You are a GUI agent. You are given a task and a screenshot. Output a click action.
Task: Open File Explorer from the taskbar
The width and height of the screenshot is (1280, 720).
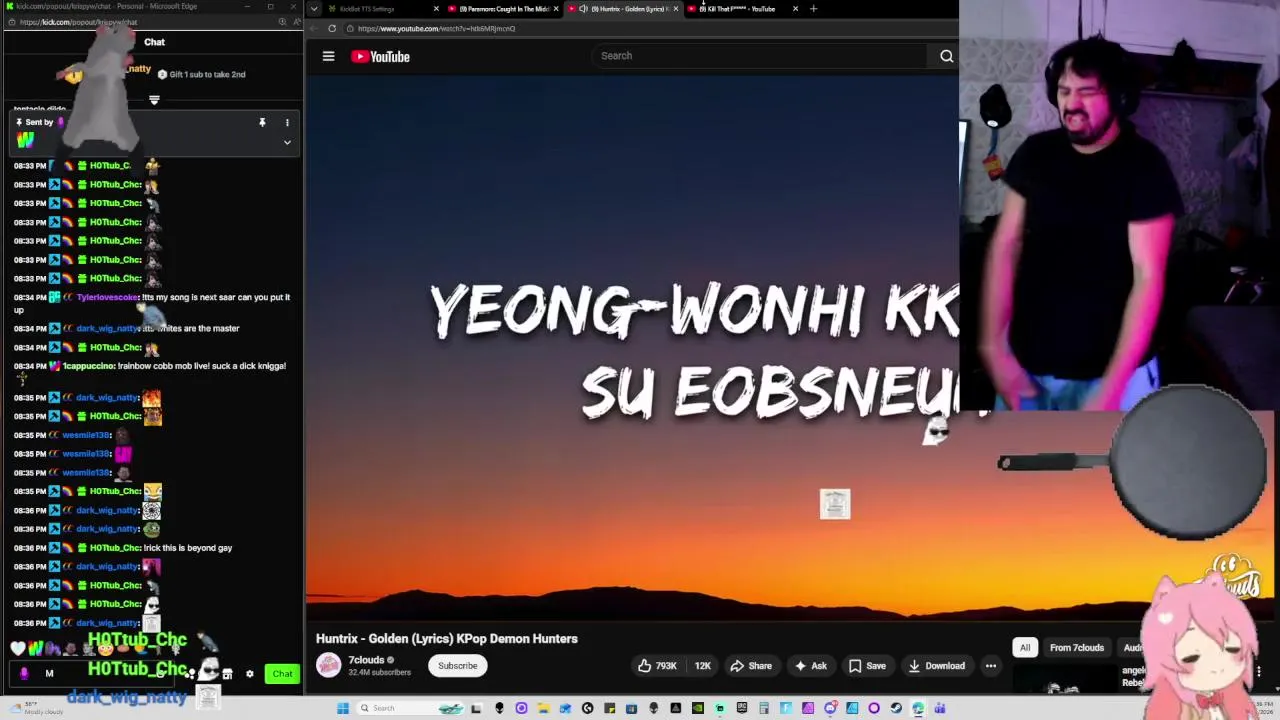543,708
